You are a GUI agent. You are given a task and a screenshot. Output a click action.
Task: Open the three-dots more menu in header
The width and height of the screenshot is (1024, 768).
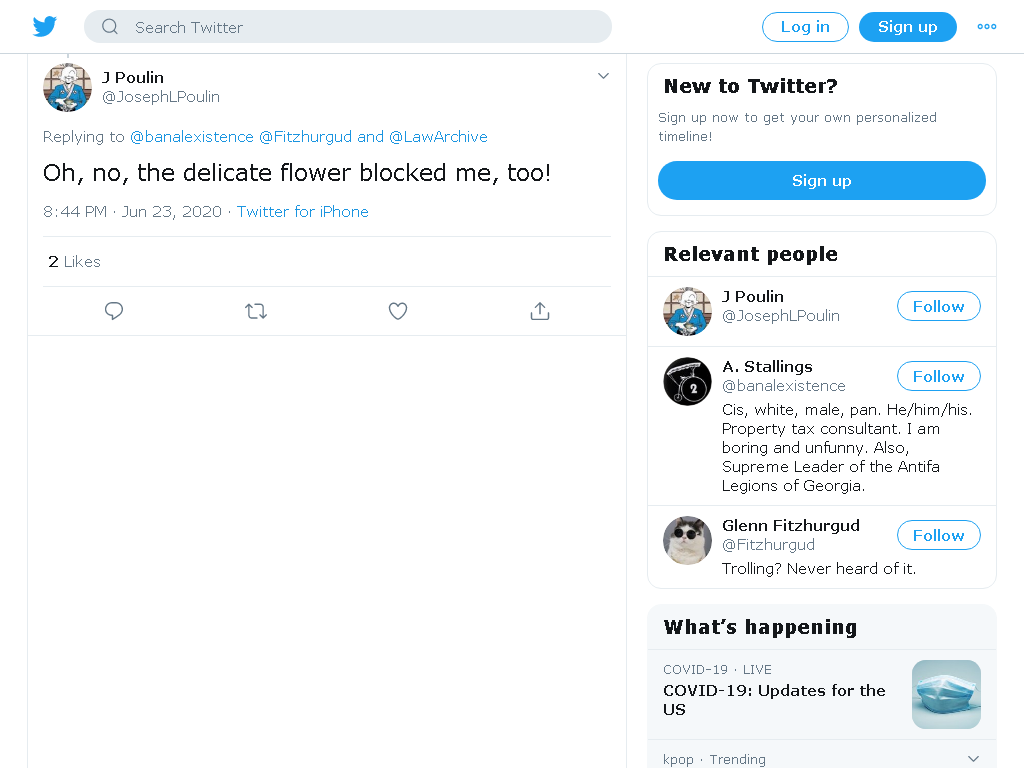coord(986,27)
